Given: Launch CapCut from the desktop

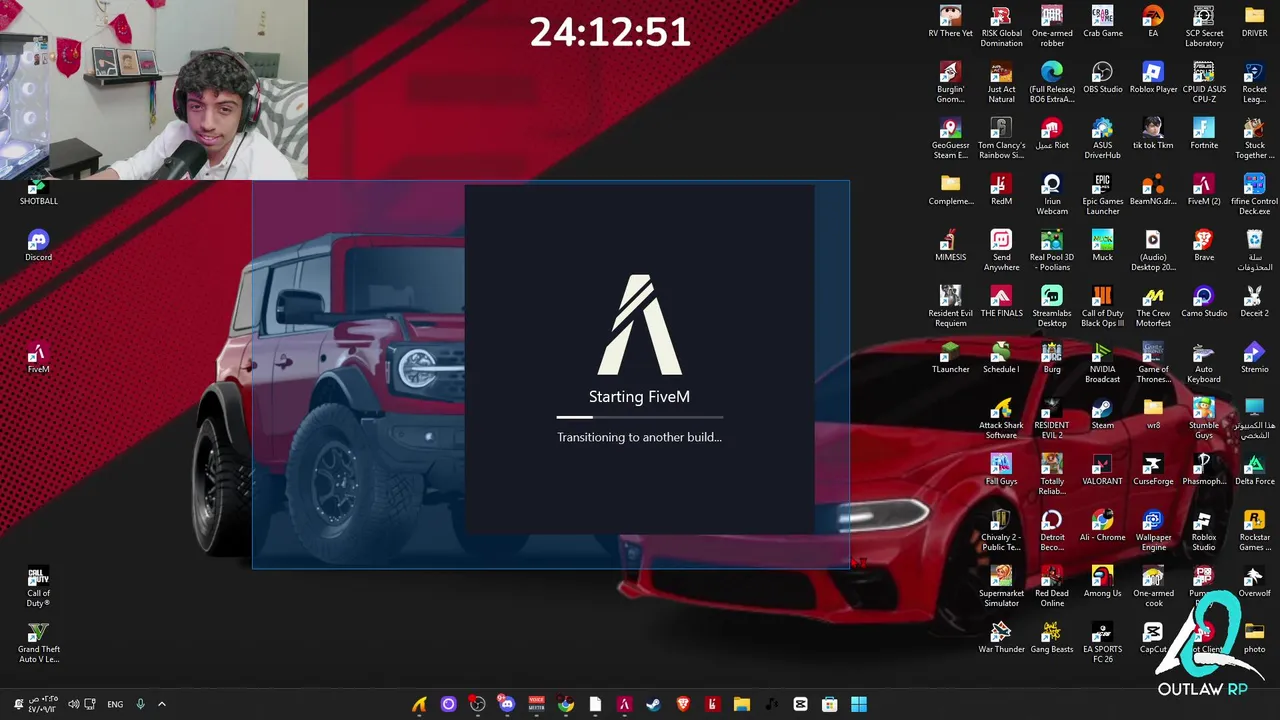Looking at the screenshot, I should 1153,638.
